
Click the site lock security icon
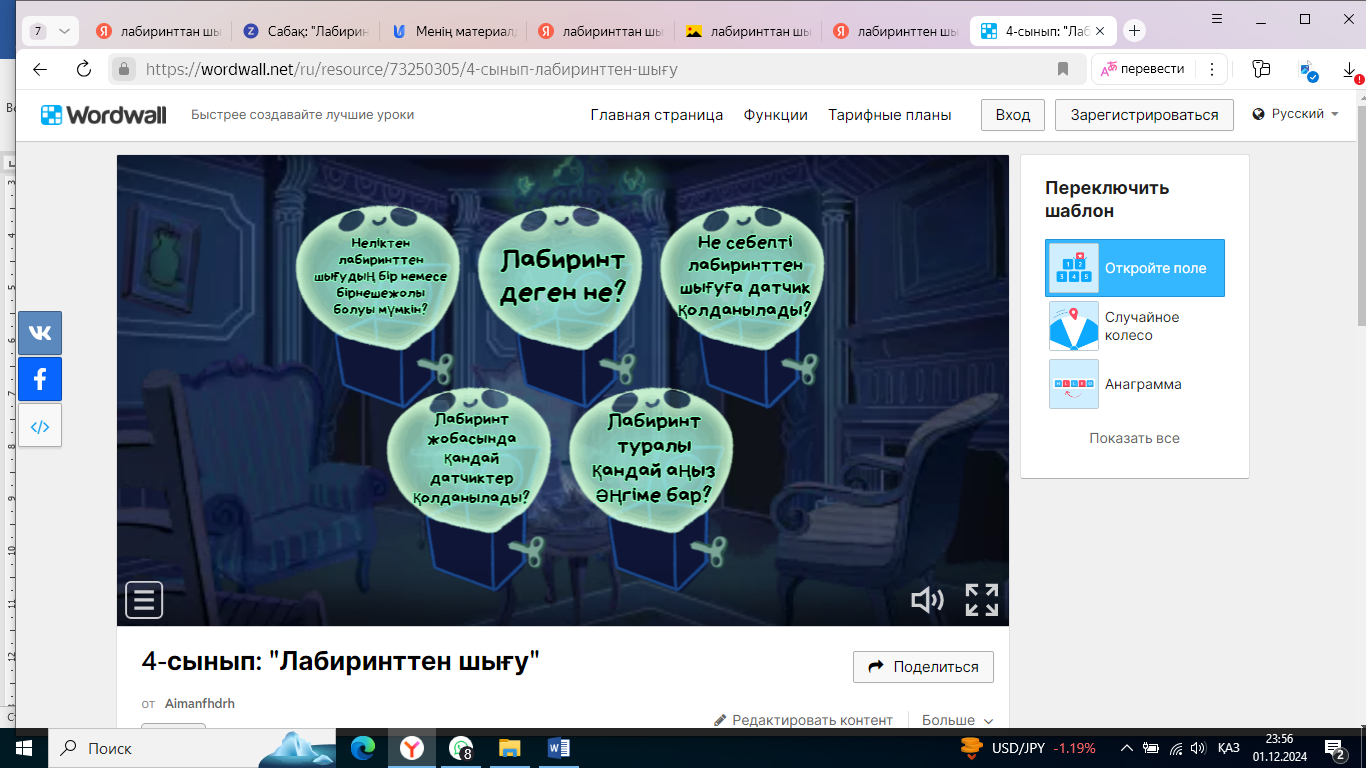point(124,69)
